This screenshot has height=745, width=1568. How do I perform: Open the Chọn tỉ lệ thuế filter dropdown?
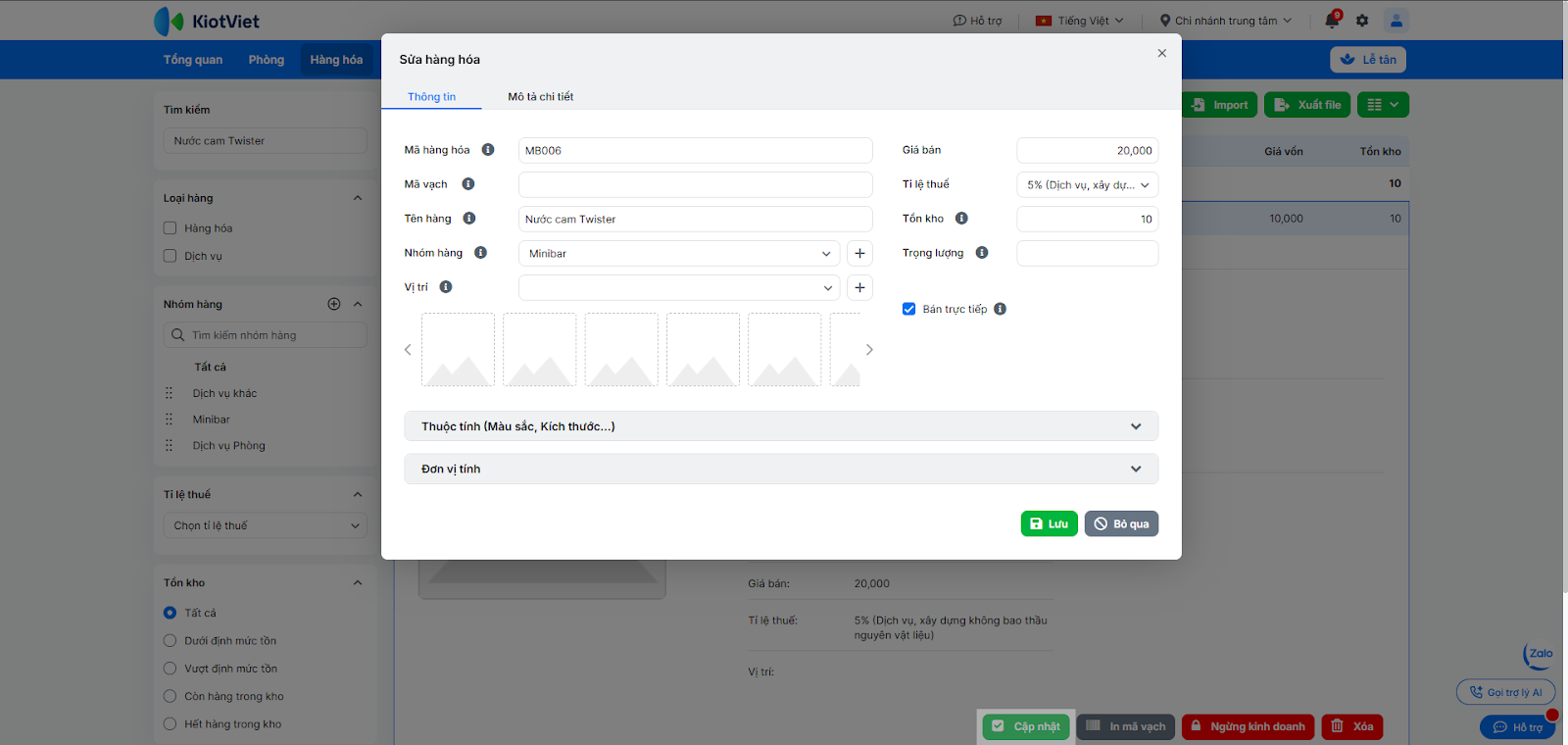(x=265, y=525)
